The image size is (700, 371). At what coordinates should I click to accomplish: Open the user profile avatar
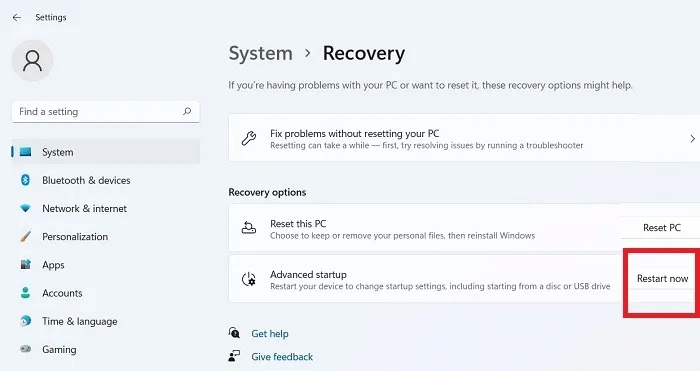(32, 61)
